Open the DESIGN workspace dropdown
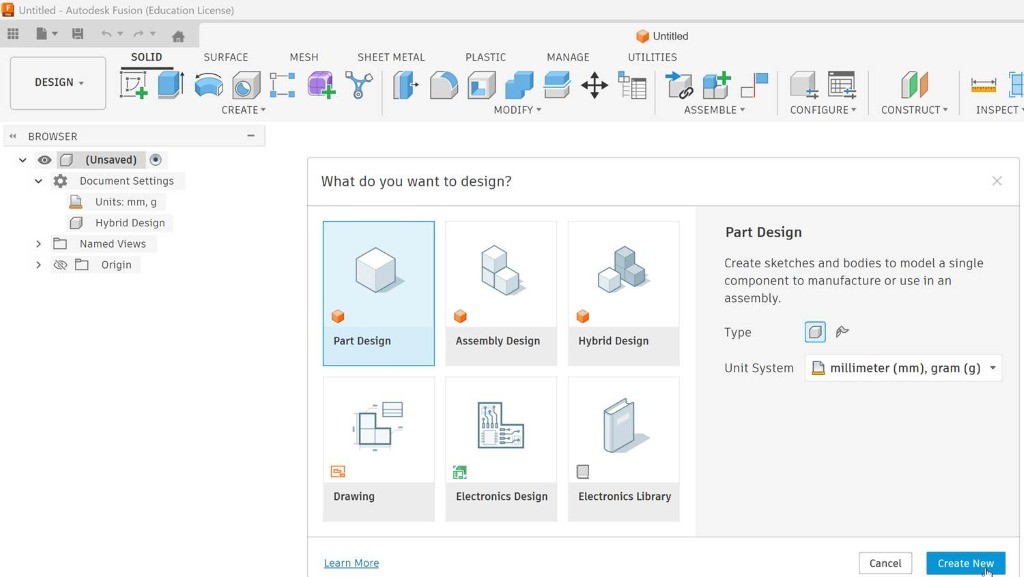1024x577 pixels. coord(58,83)
